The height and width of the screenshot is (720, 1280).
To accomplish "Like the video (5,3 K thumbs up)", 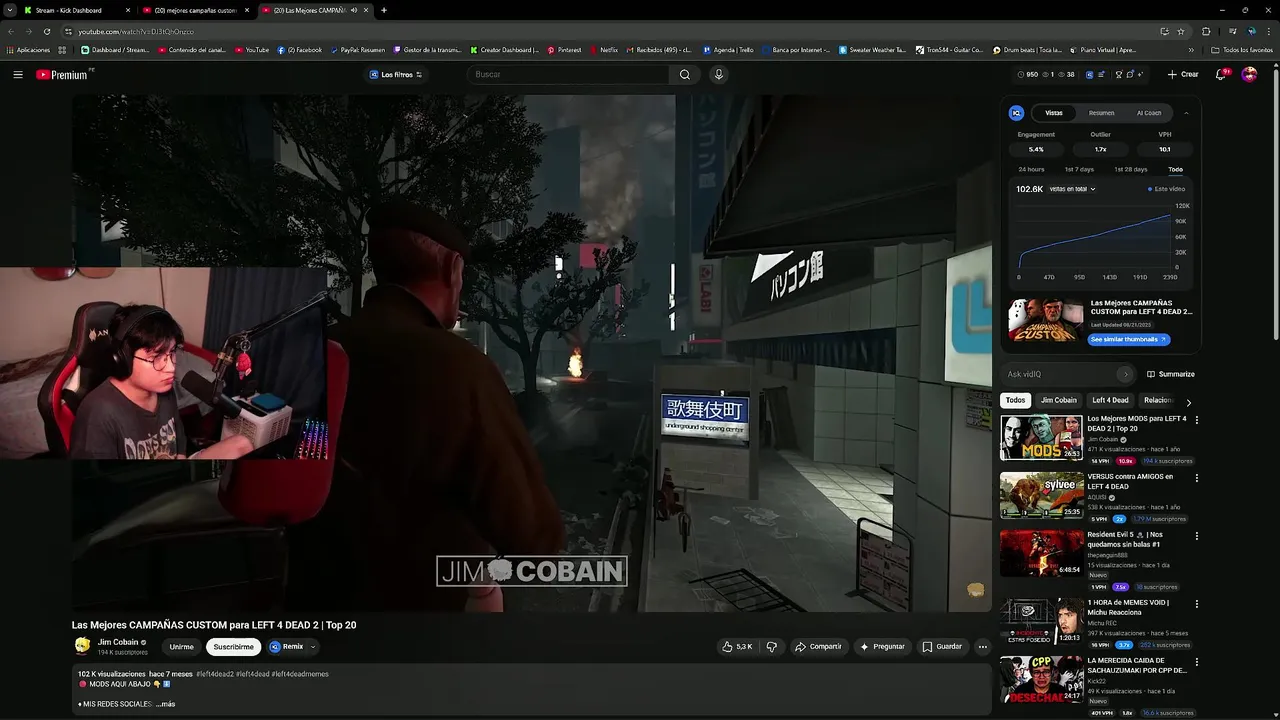I will point(738,647).
